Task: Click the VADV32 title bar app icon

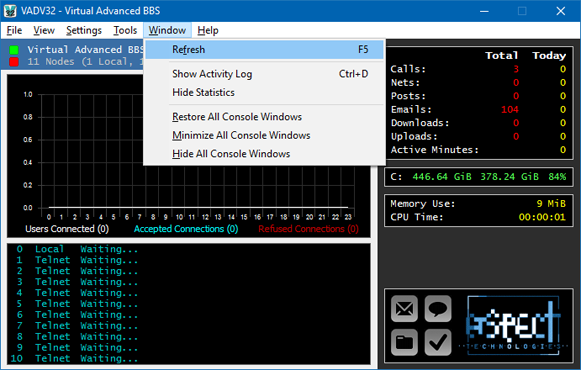Action: (10, 11)
